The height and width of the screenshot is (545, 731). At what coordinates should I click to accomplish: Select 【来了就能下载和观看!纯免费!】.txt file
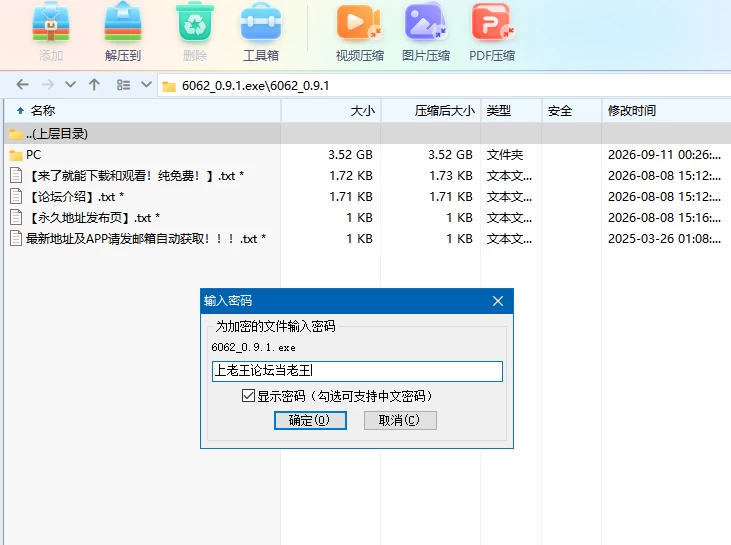click(367, 176)
